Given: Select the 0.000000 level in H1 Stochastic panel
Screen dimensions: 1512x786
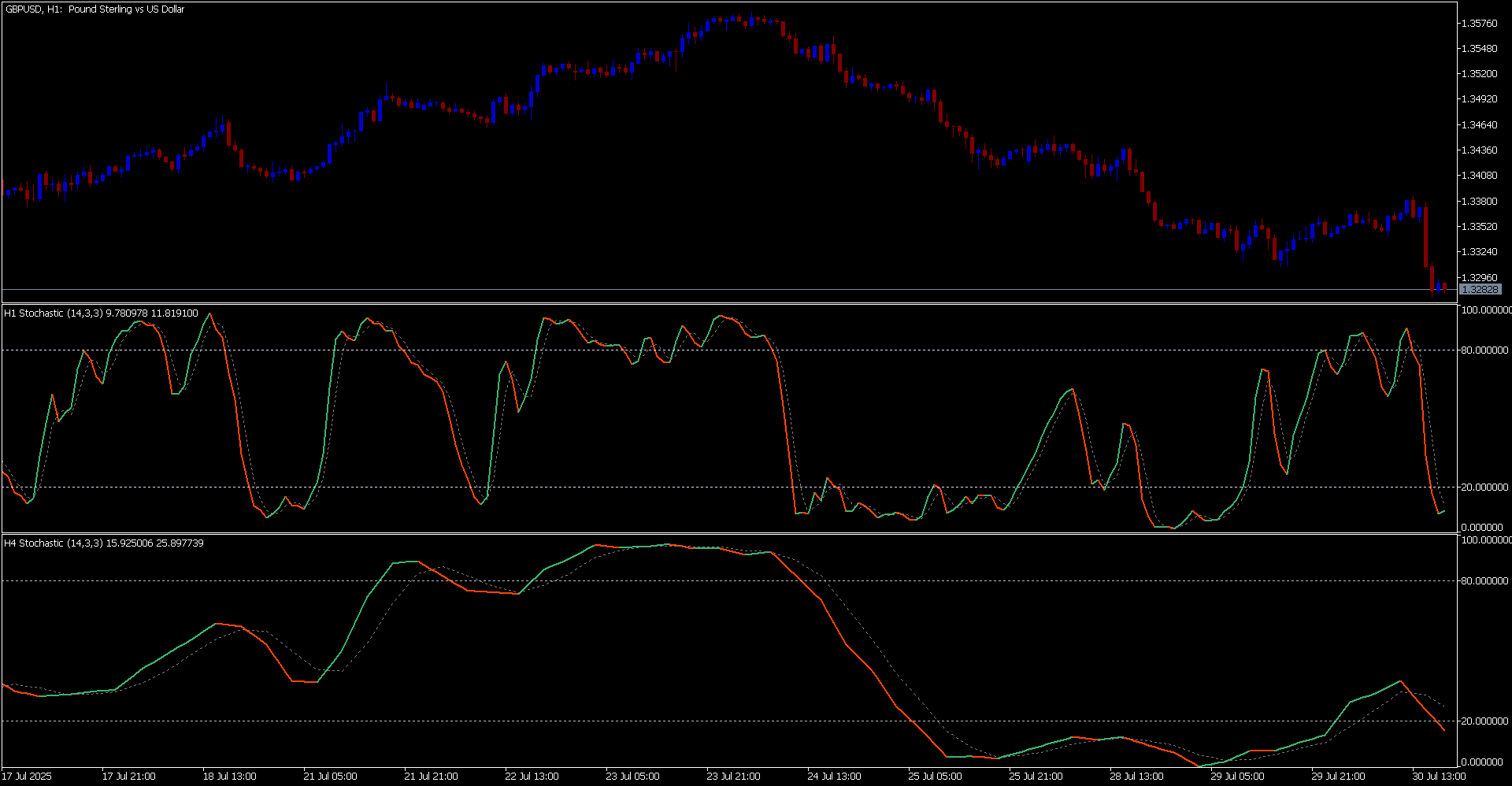Looking at the screenshot, I should tap(1482, 528).
